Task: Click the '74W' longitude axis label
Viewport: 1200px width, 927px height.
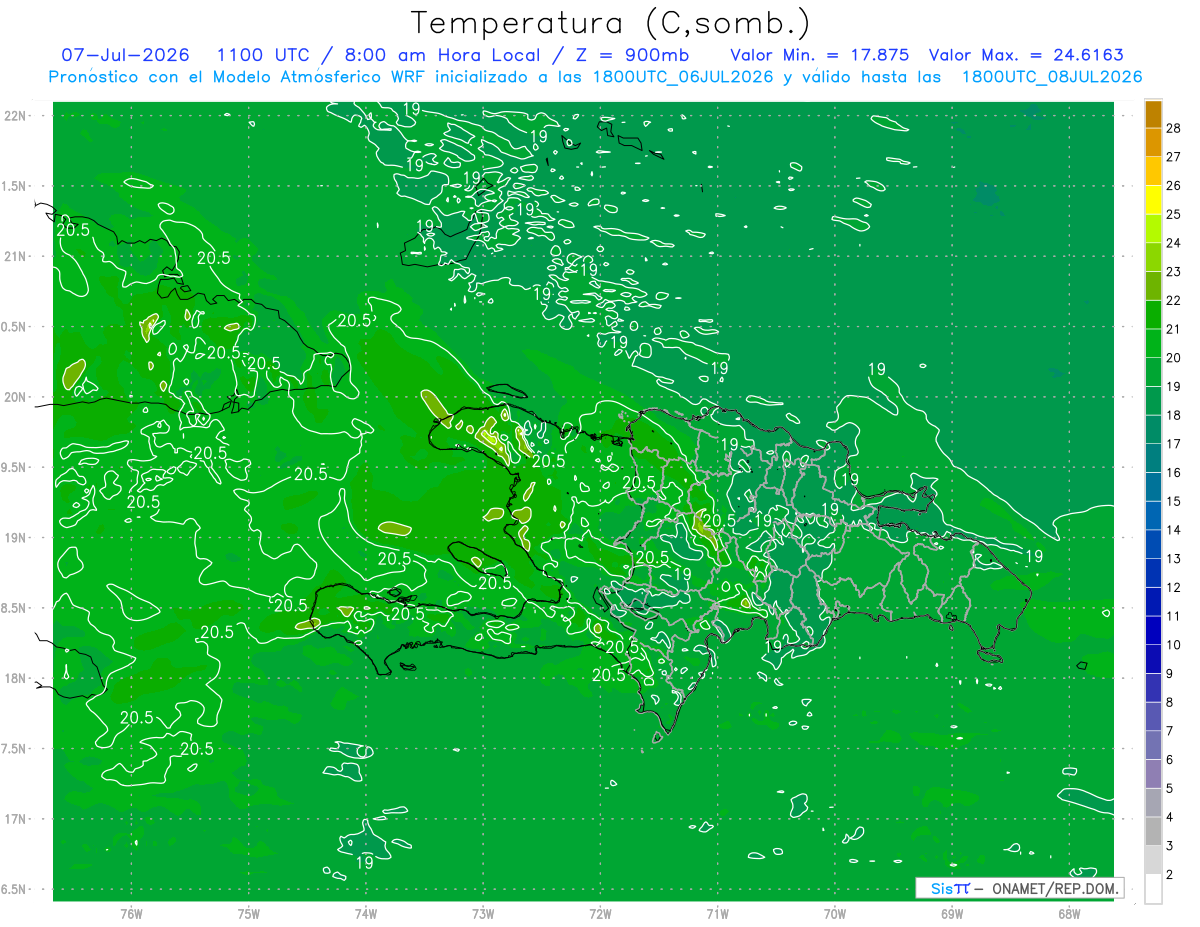Action: pos(365,914)
